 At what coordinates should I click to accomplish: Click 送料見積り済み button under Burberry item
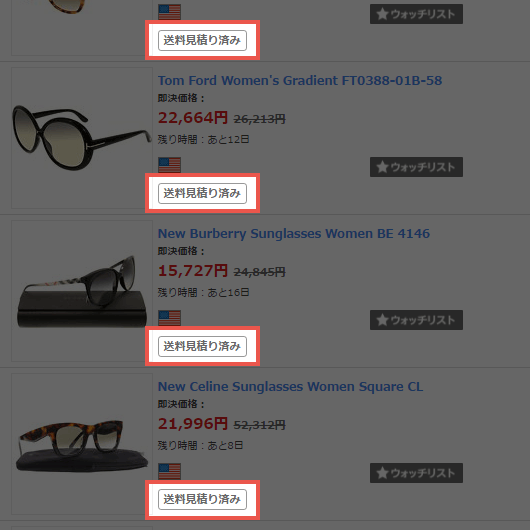(x=202, y=346)
